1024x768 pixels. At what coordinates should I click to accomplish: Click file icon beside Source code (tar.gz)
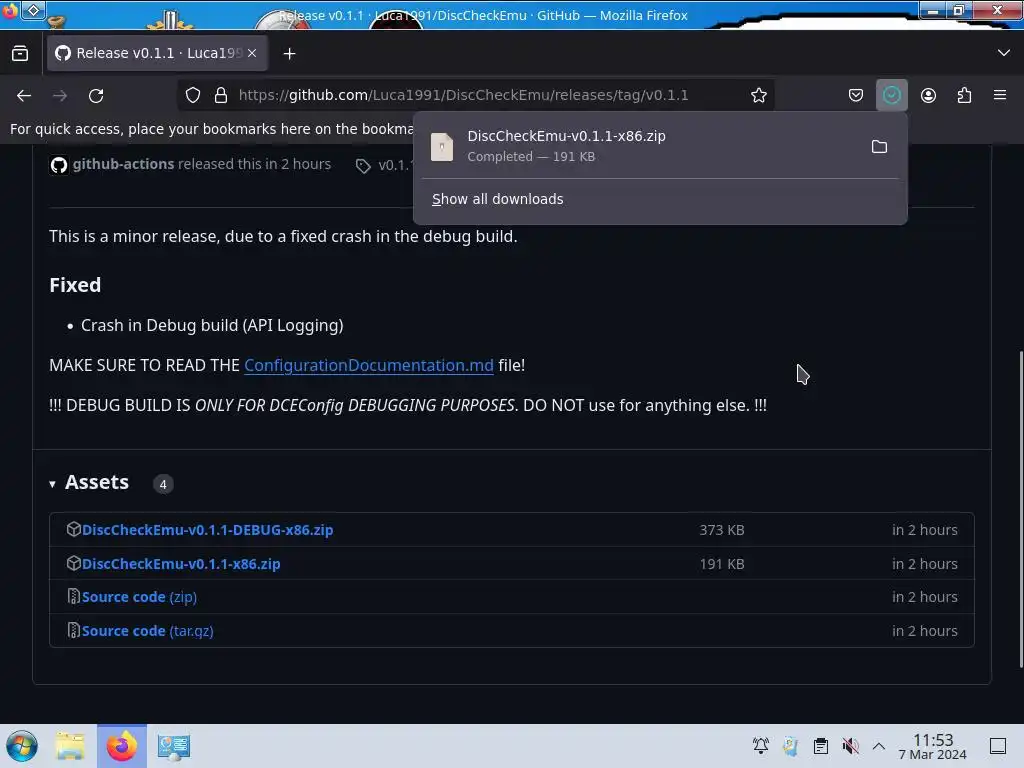point(73,630)
